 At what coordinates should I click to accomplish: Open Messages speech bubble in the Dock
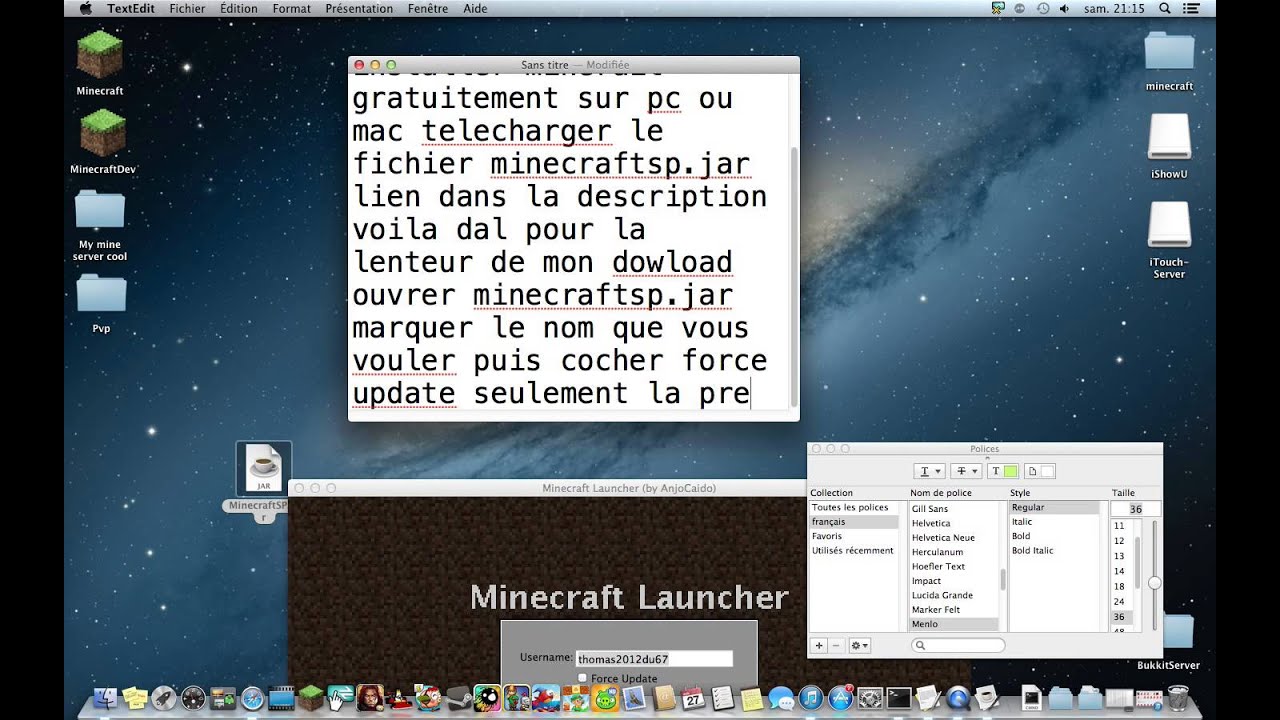781,698
